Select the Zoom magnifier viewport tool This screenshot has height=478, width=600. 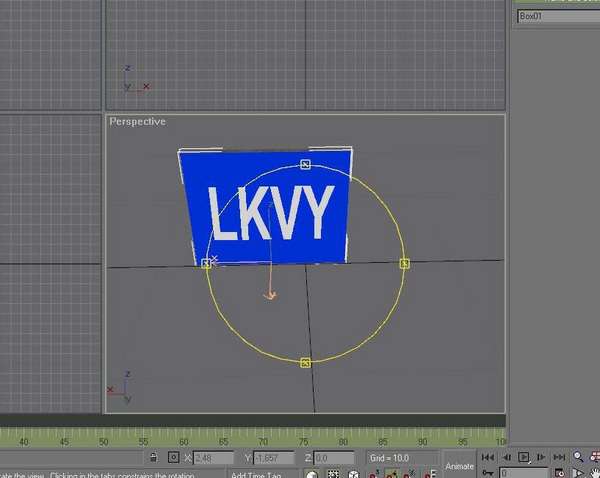click(x=579, y=457)
